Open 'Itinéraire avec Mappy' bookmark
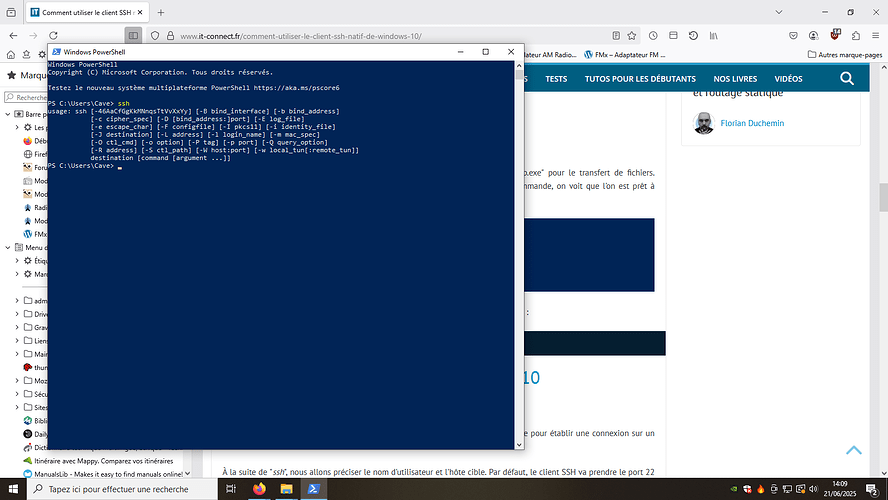The image size is (888, 500). point(98,461)
